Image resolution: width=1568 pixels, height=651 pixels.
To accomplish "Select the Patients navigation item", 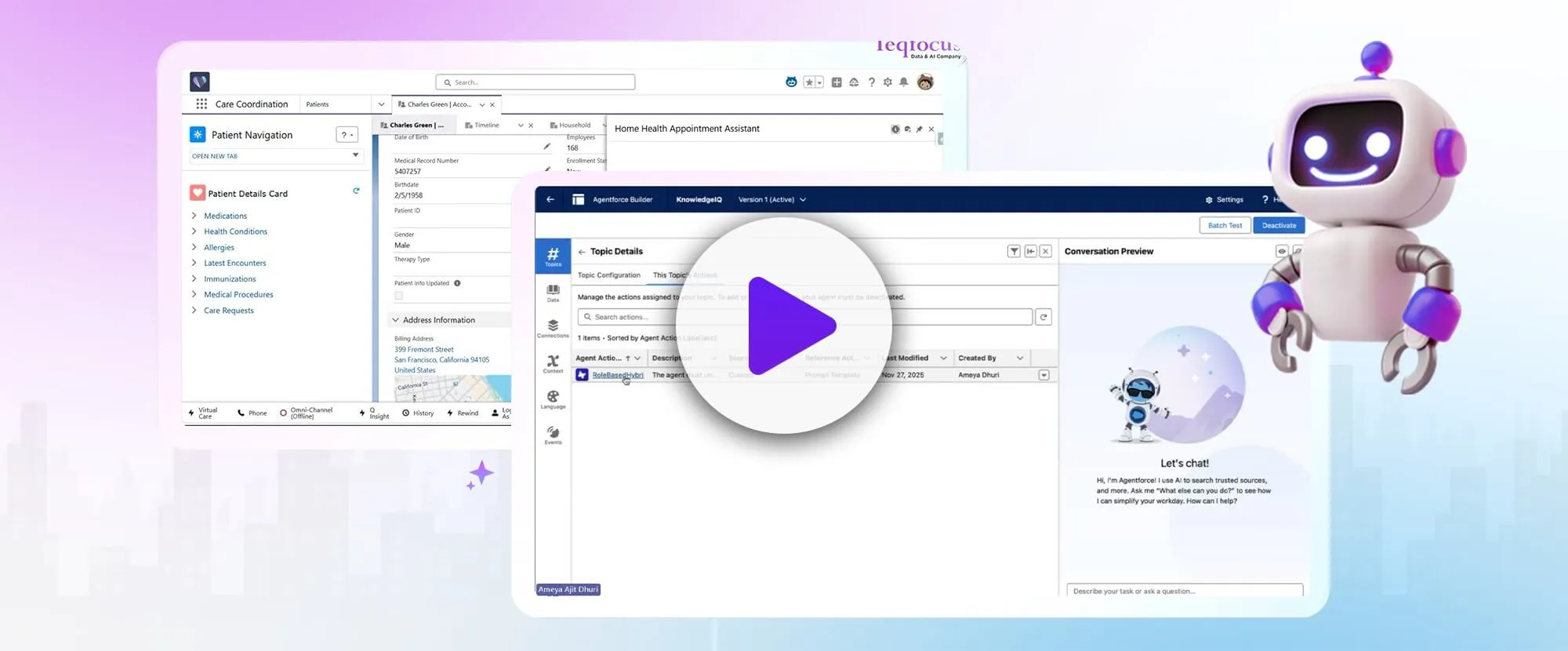I will [318, 104].
